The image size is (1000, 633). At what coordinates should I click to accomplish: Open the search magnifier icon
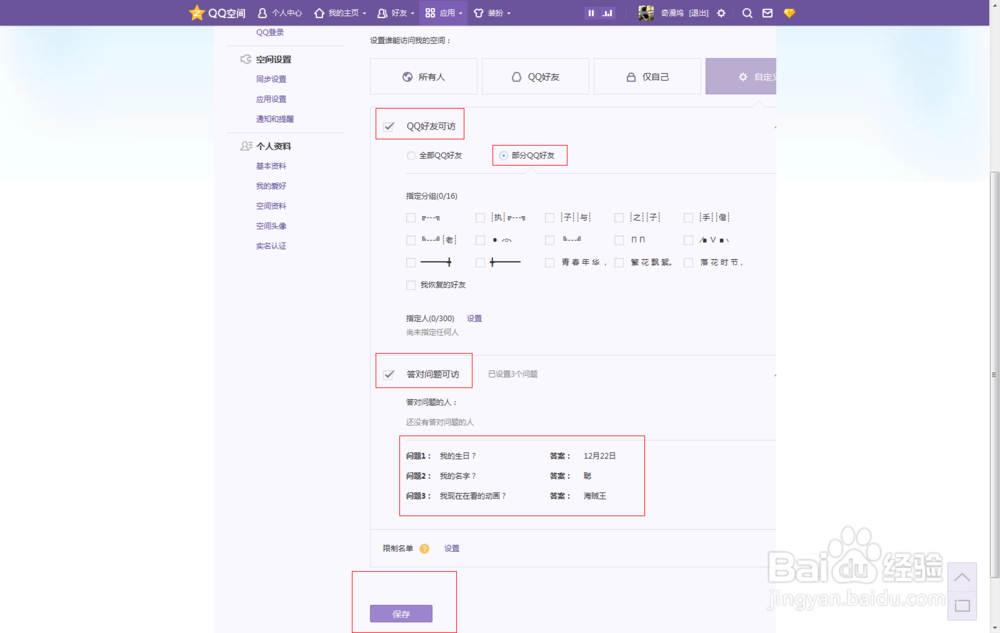tap(747, 13)
